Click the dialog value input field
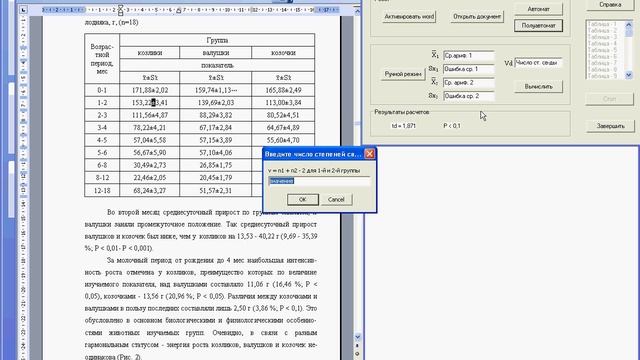Viewport: 640px width, 360px height. pyautogui.click(x=319, y=181)
